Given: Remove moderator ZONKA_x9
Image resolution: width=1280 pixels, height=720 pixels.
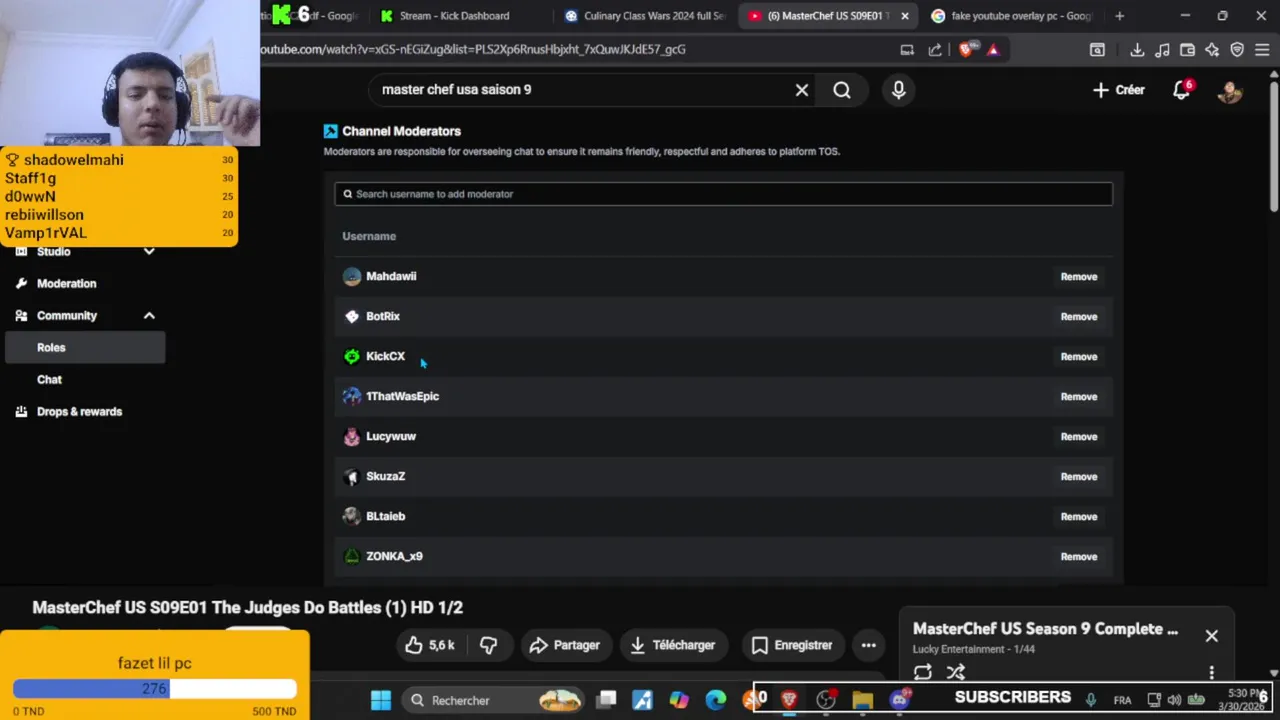Looking at the screenshot, I should pos(1078,557).
